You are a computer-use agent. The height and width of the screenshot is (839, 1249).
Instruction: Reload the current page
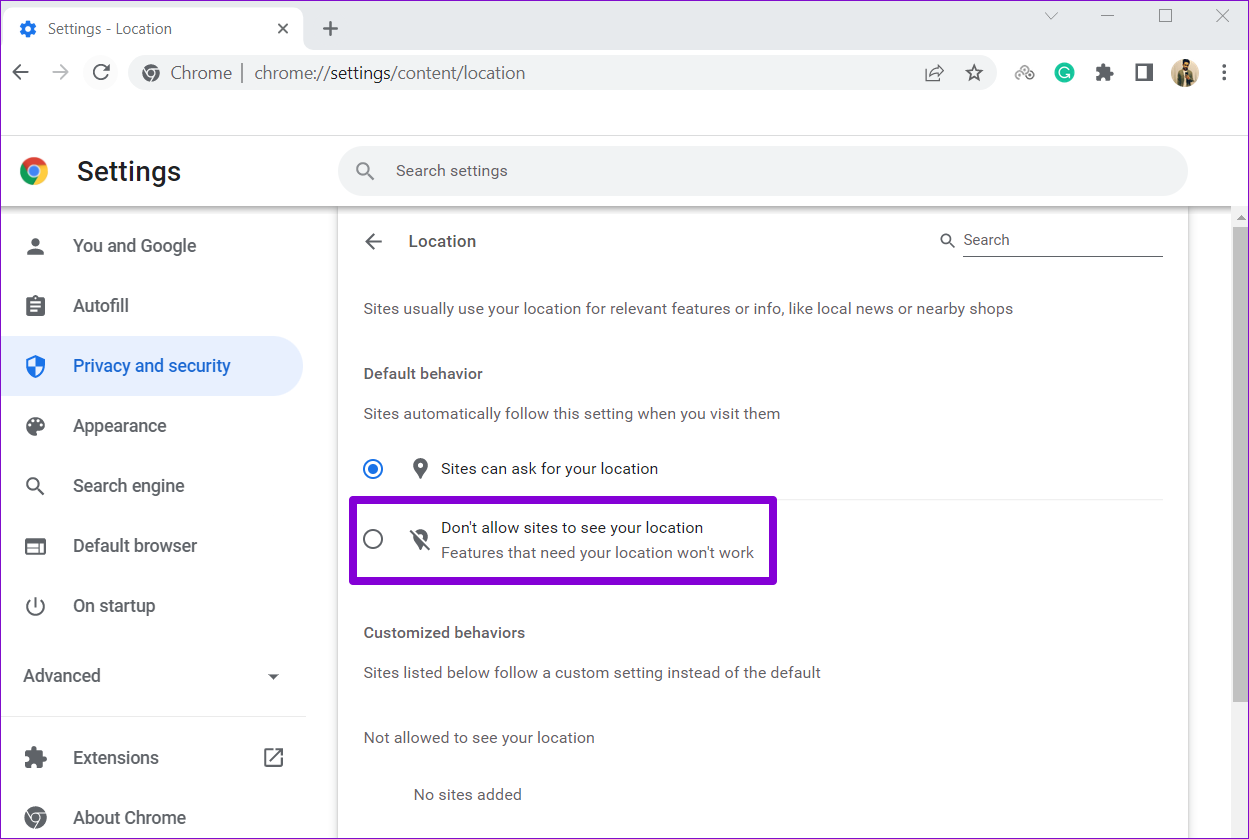pyautogui.click(x=101, y=72)
